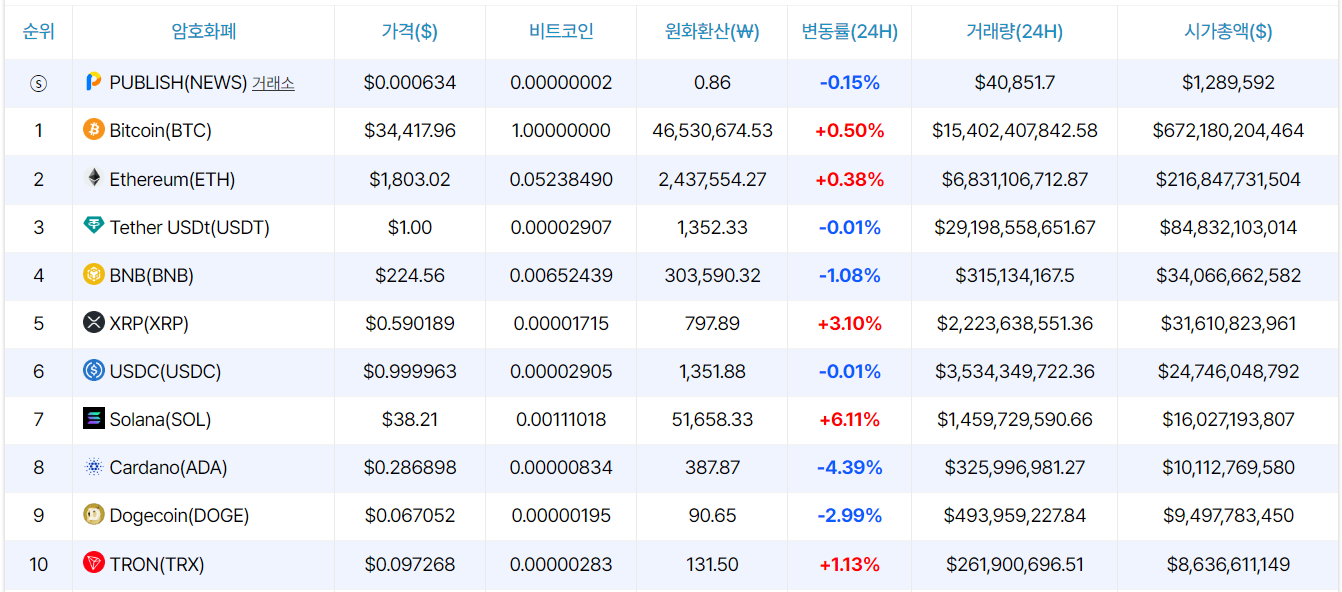Sort by the 원화환산(₩) column header
The height and width of the screenshot is (592, 1342).
712,31
